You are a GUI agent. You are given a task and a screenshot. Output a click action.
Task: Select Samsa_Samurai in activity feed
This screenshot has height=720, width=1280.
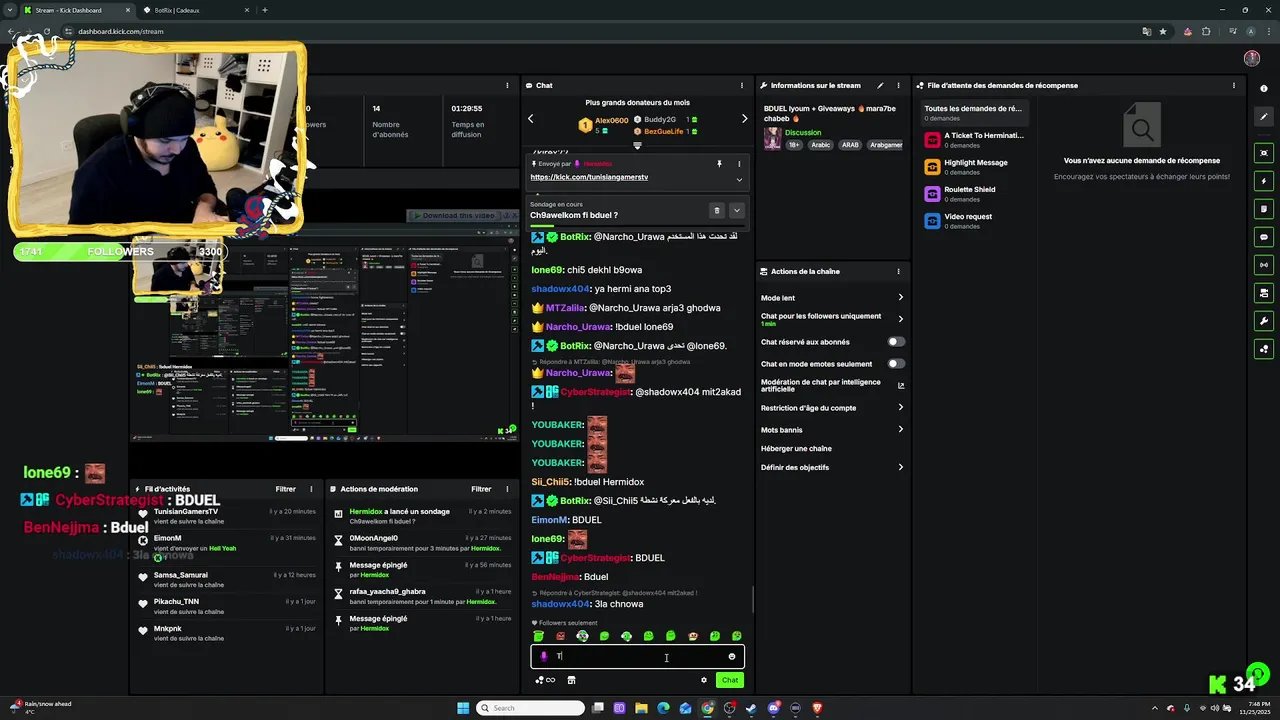(181, 575)
